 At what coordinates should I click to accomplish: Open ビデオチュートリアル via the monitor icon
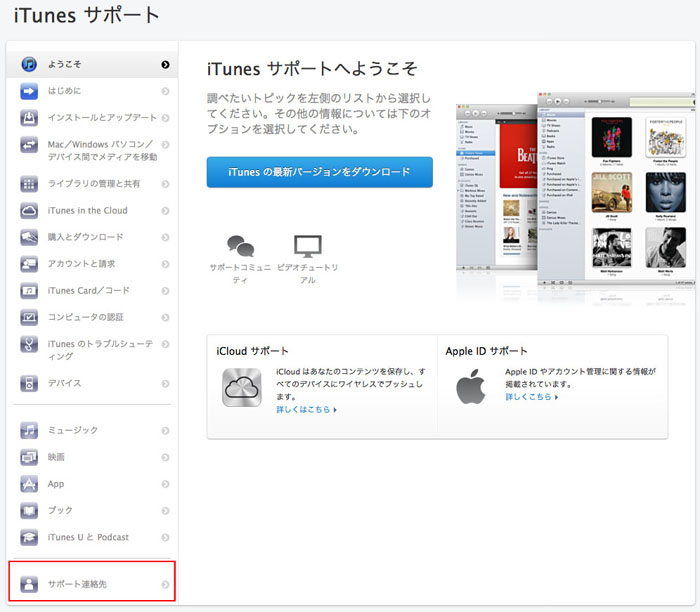click(x=308, y=246)
